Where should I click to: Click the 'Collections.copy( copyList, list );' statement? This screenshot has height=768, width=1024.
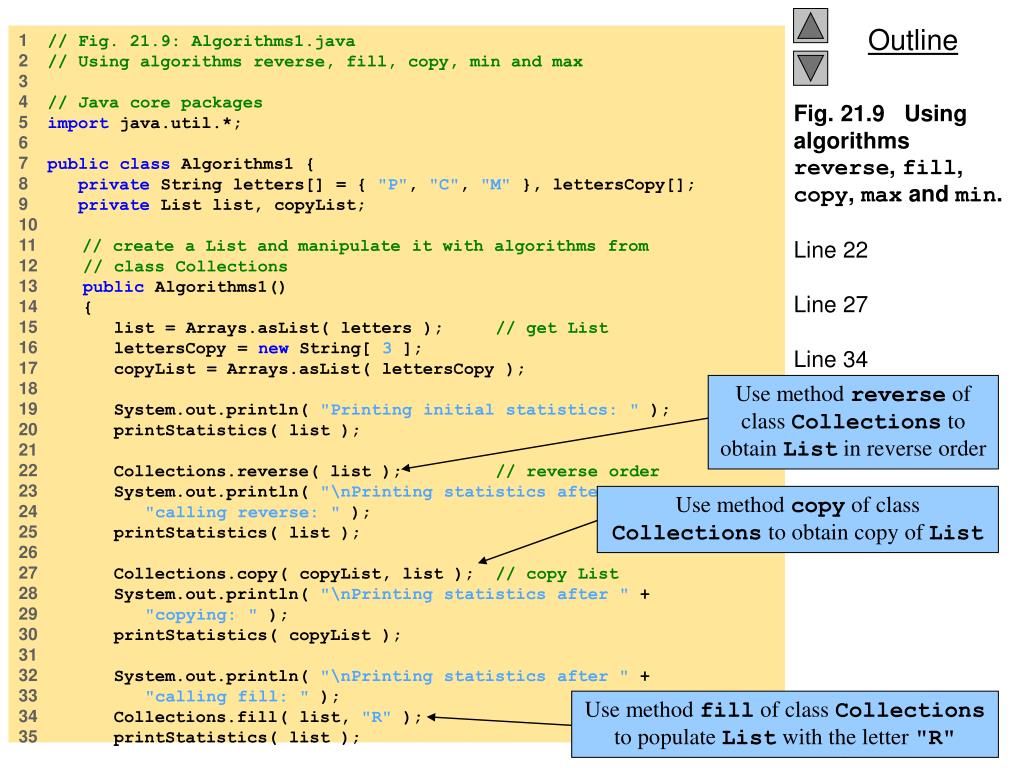293,573
